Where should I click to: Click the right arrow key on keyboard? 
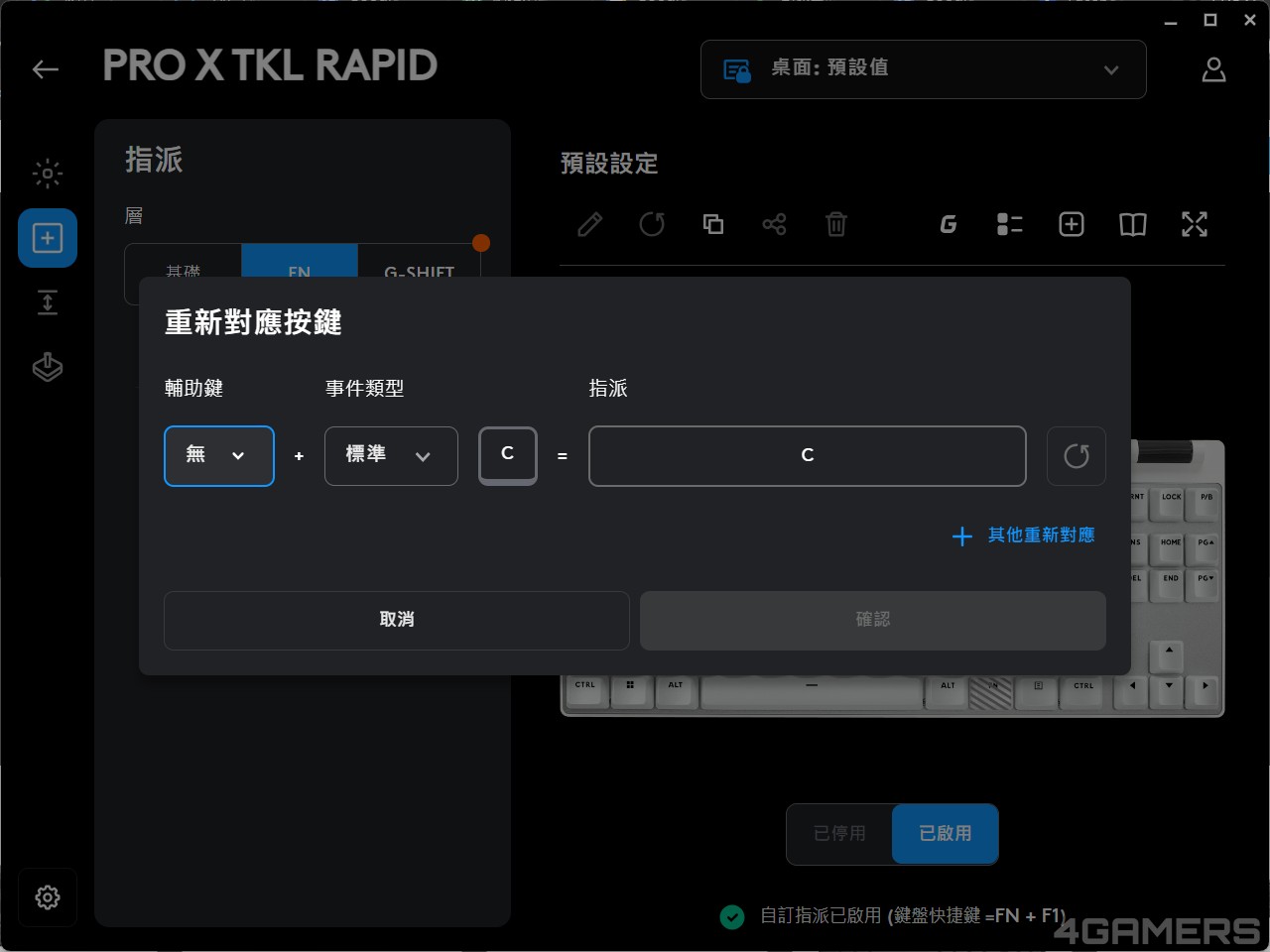pyautogui.click(x=1205, y=691)
